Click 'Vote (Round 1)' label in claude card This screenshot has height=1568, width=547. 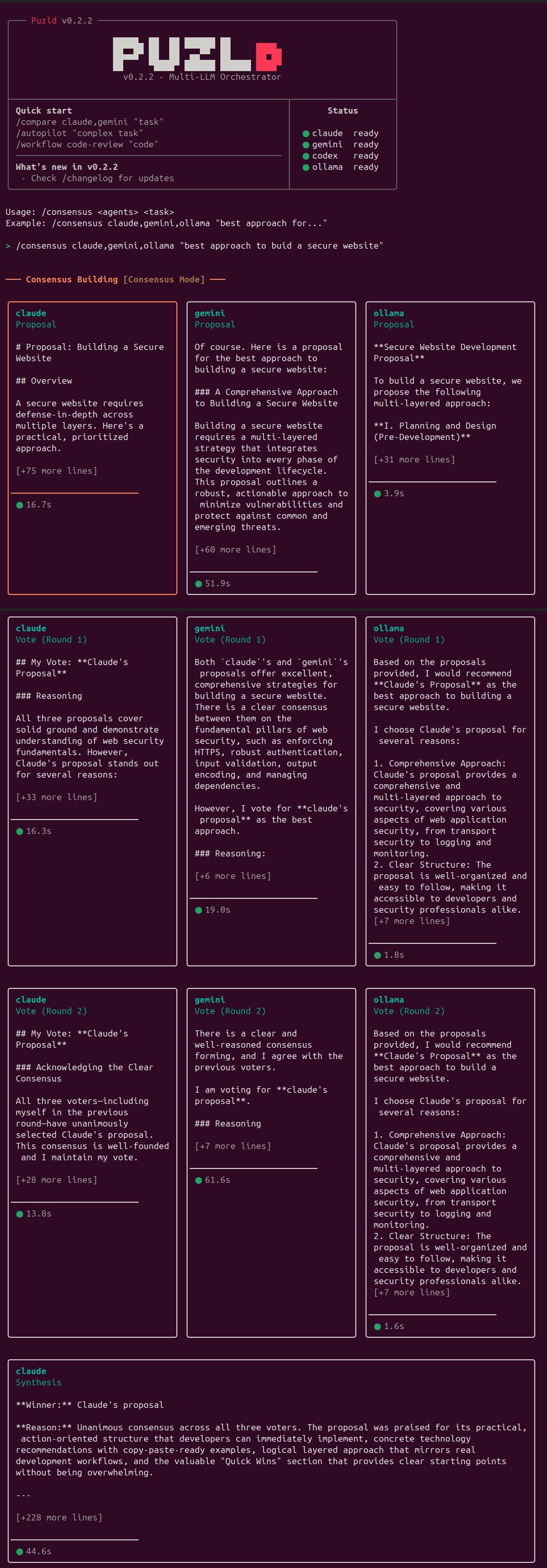(51, 639)
